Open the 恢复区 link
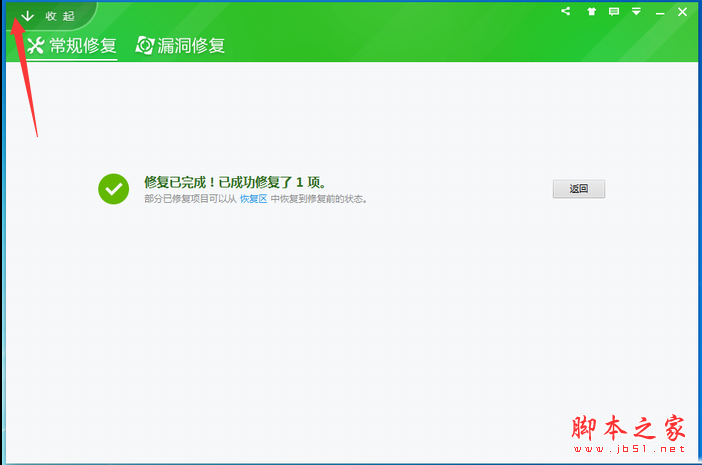This screenshot has width=702, height=465. point(253,199)
